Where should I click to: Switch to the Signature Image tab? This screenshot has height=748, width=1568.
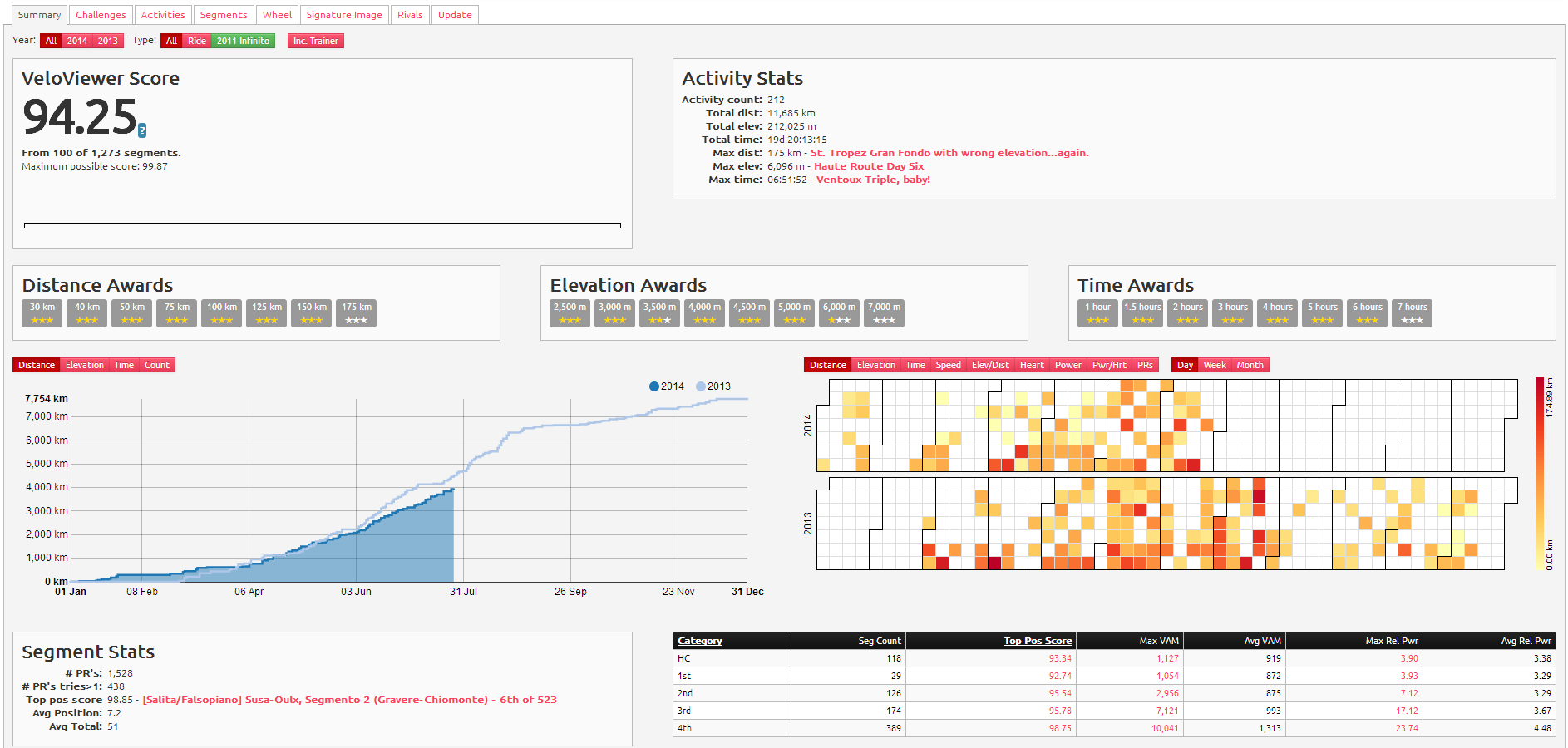pyautogui.click(x=344, y=15)
